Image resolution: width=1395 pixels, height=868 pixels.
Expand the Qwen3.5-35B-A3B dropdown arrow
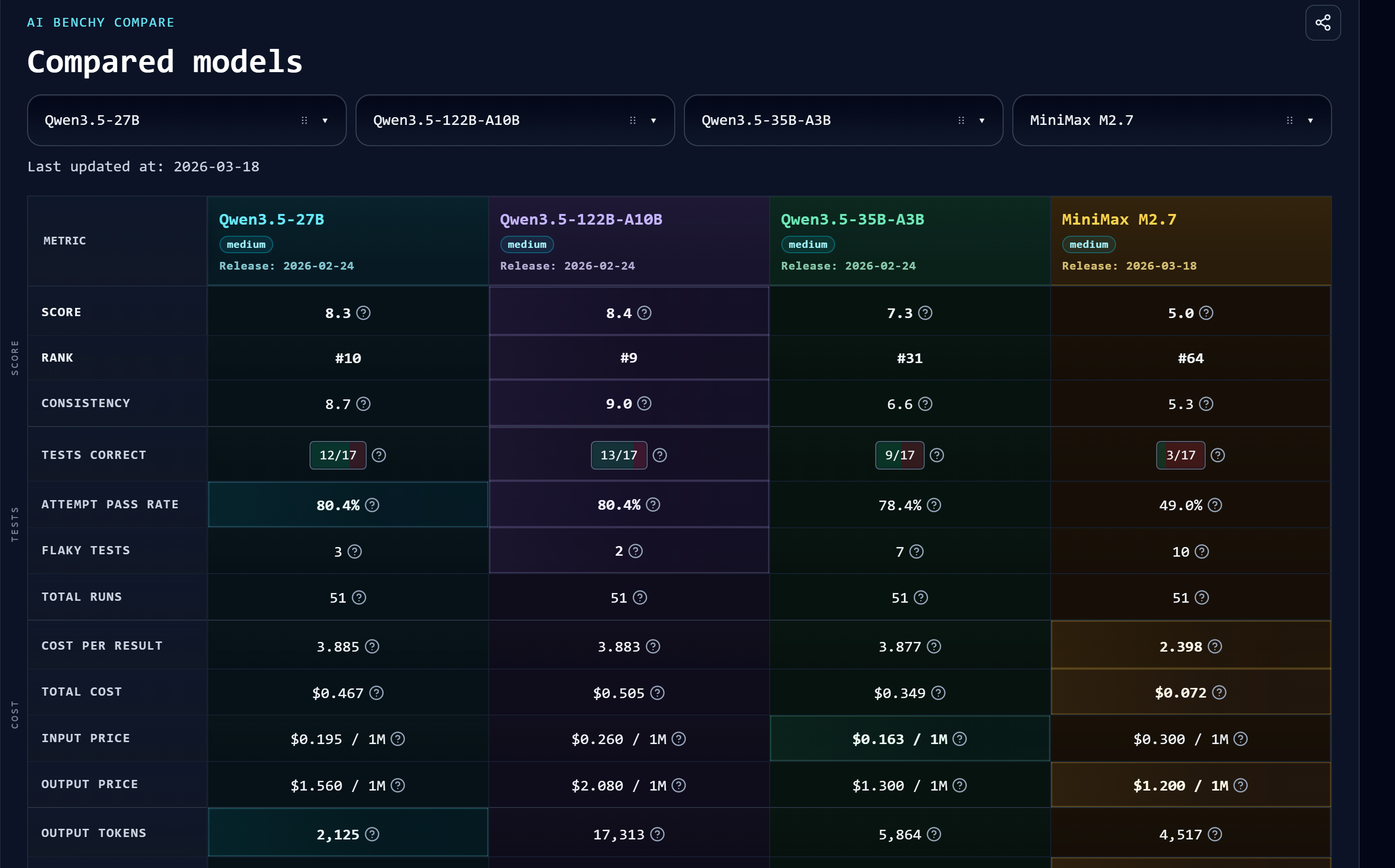click(x=981, y=121)
